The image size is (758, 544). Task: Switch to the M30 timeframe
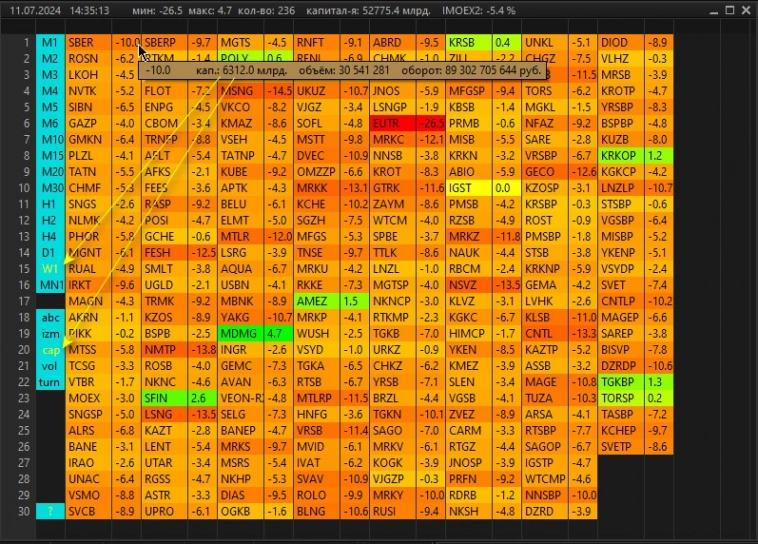pos(50,188)
